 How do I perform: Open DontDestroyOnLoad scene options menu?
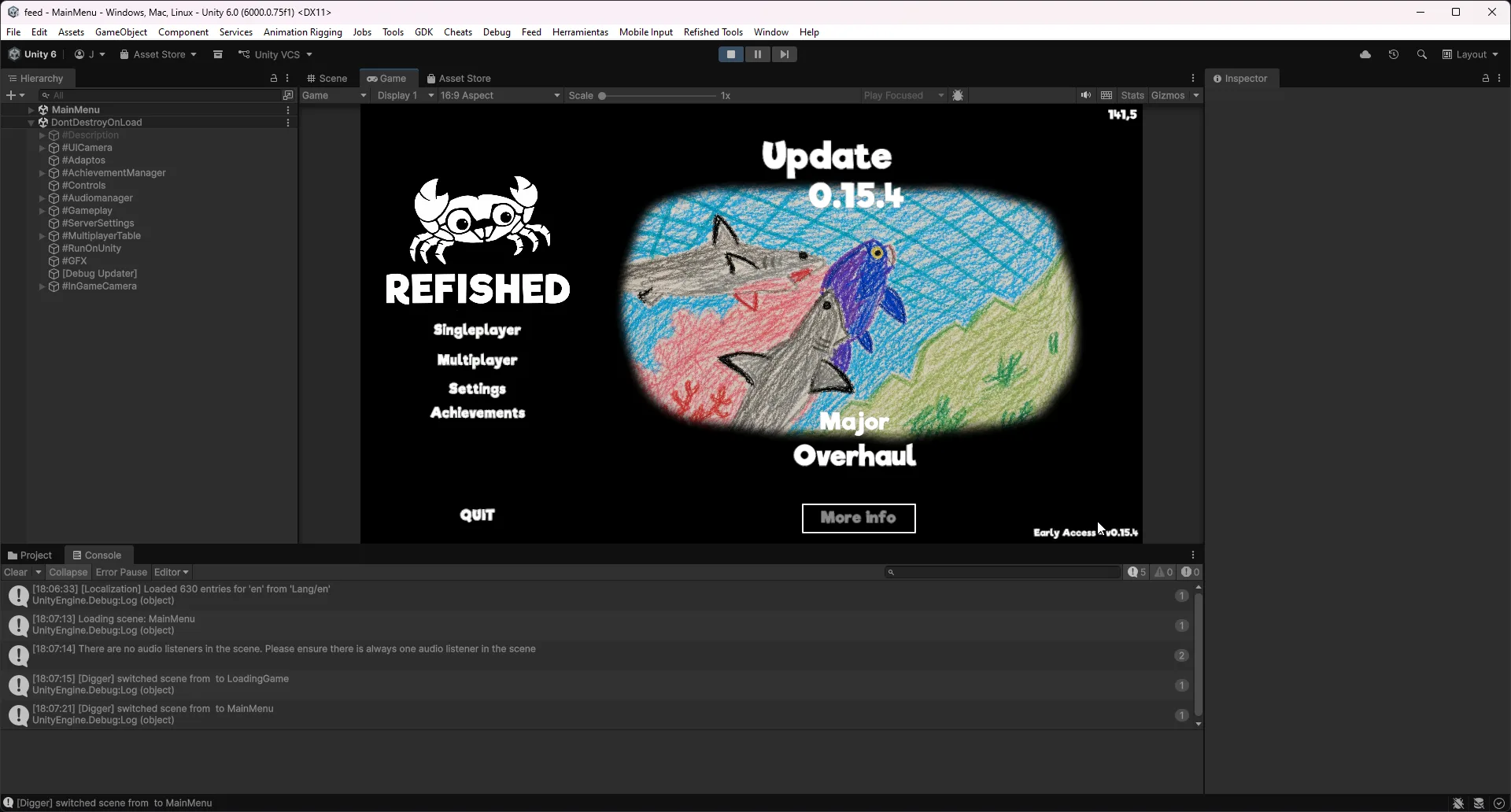pos(288,123)
